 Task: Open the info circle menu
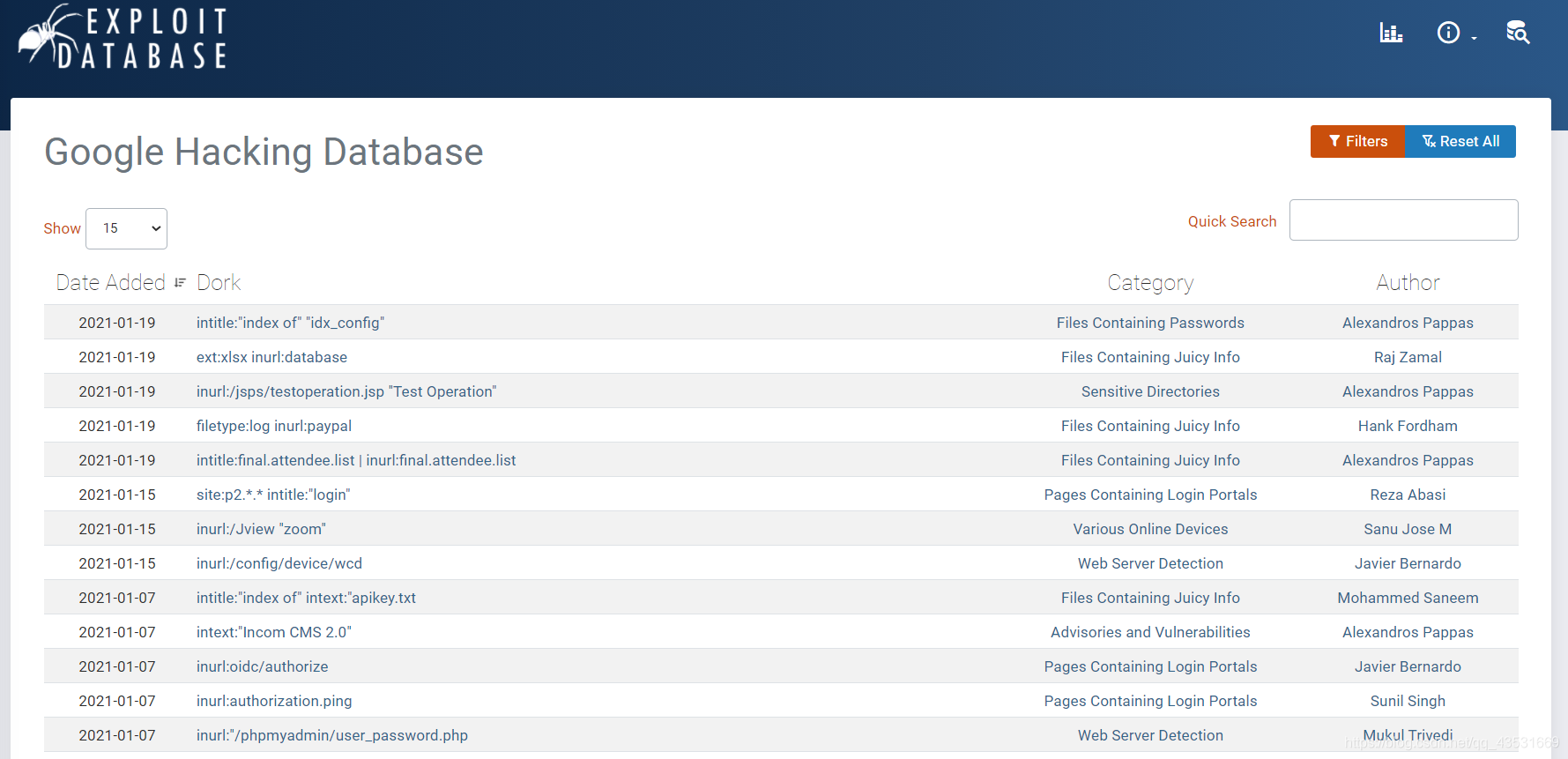click(1448, 33)
